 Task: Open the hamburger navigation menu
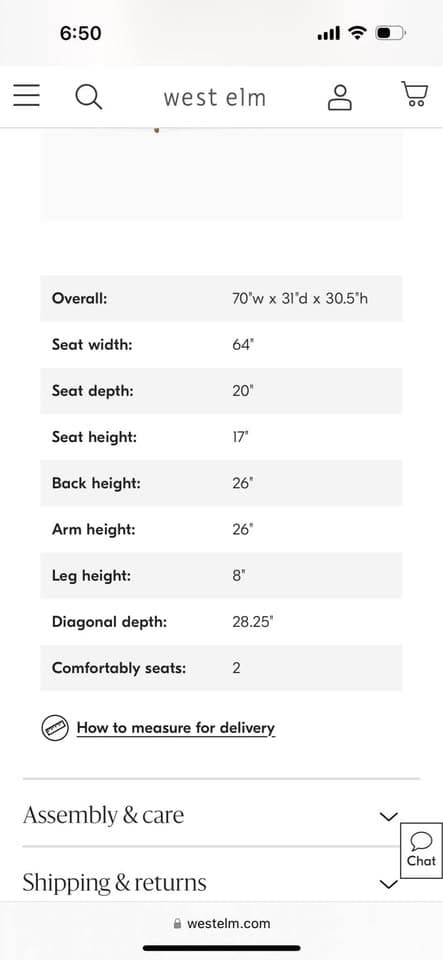point(26,96)
